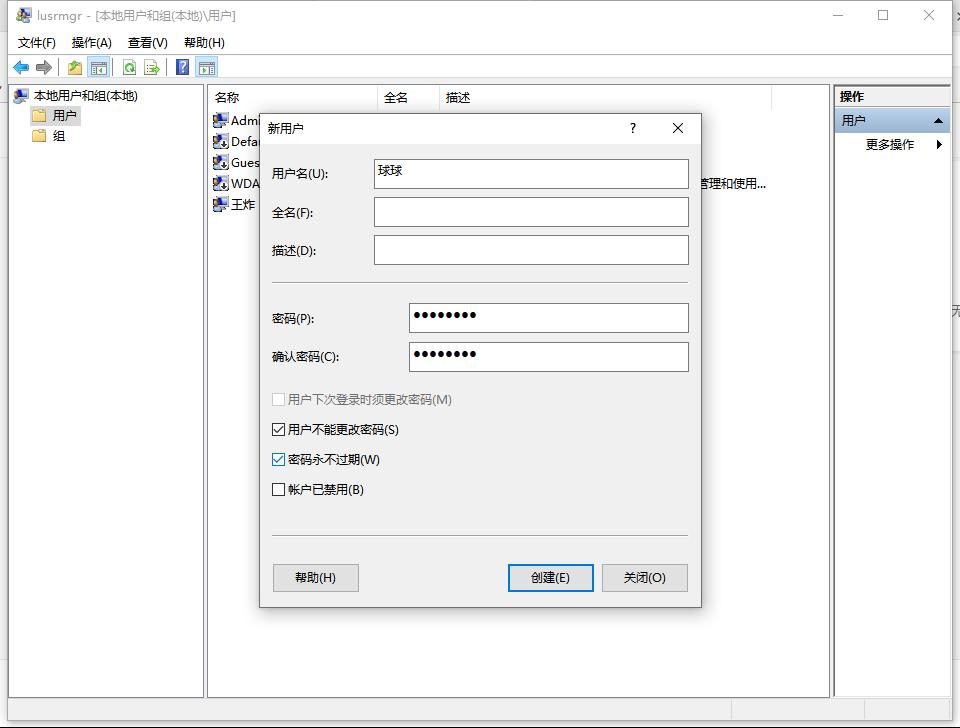This screenshot has width=960, height=728.
Task: Click the 全名(F) input field
Action: click(x=531, y=212)
